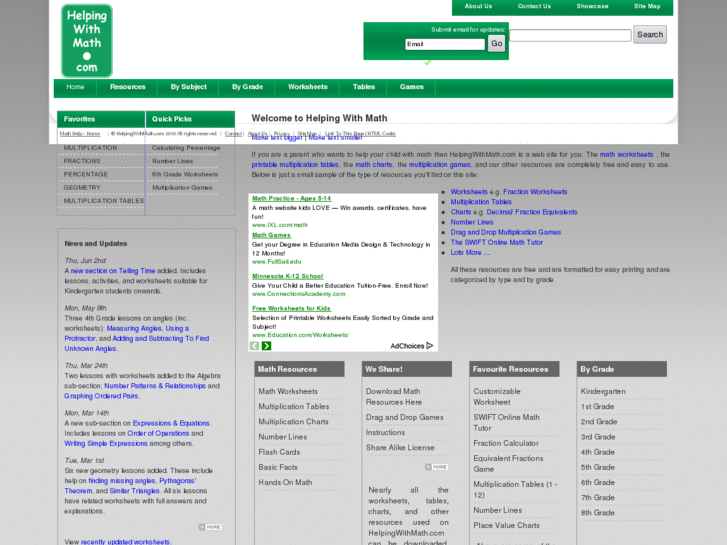Open Share Alike License link
727x545 pixels.
400,448
